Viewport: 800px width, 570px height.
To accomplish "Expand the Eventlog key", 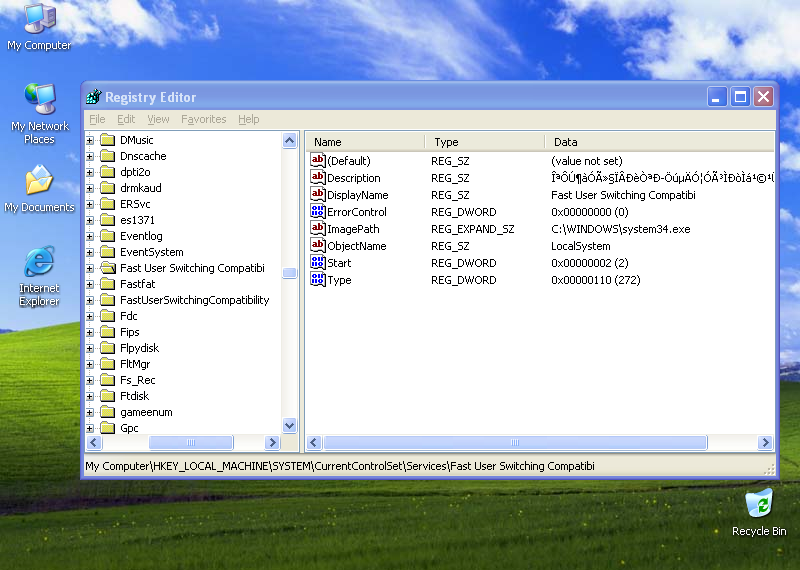I will coord(90,236).
